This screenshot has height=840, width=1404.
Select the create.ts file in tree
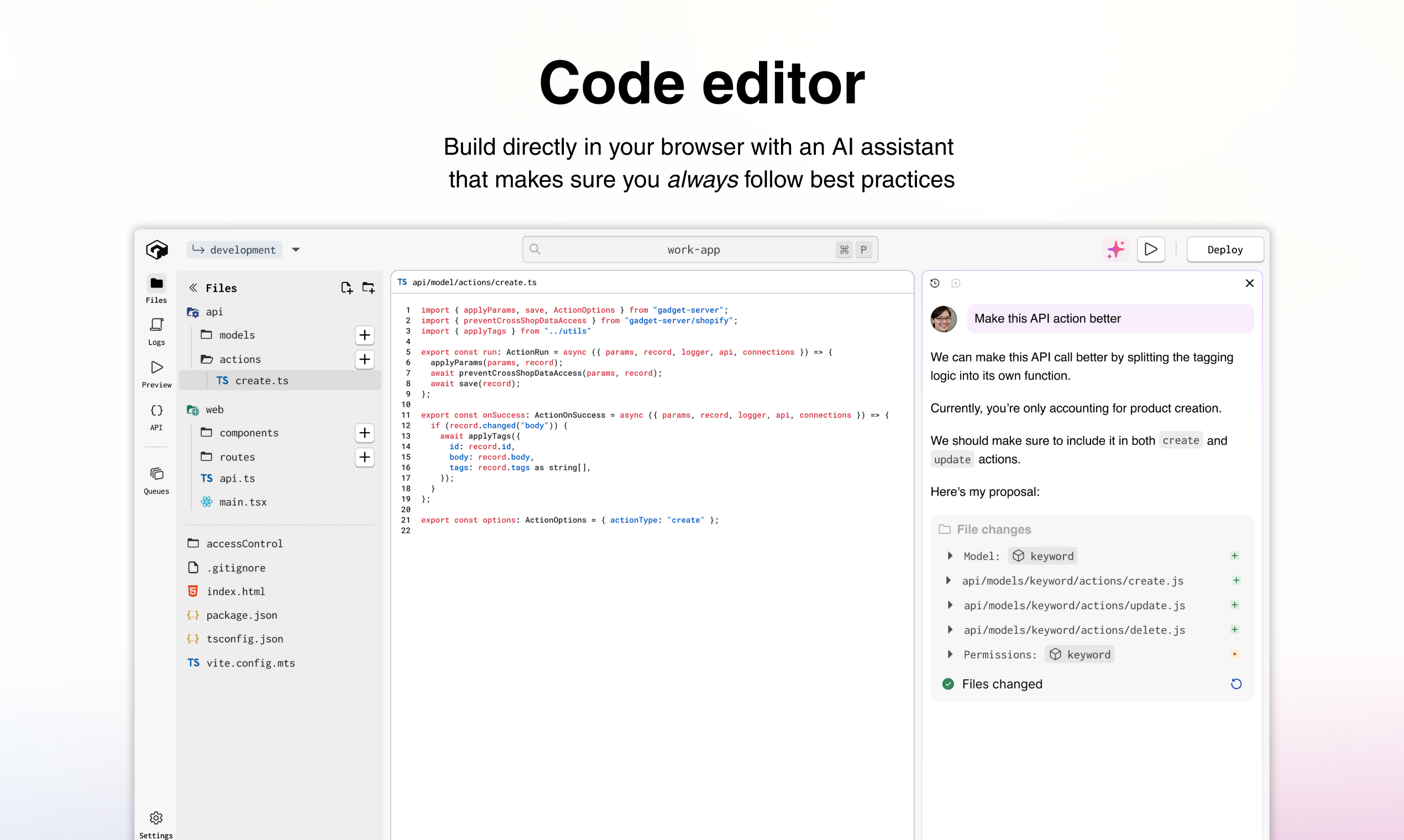(x=261, y=380)
